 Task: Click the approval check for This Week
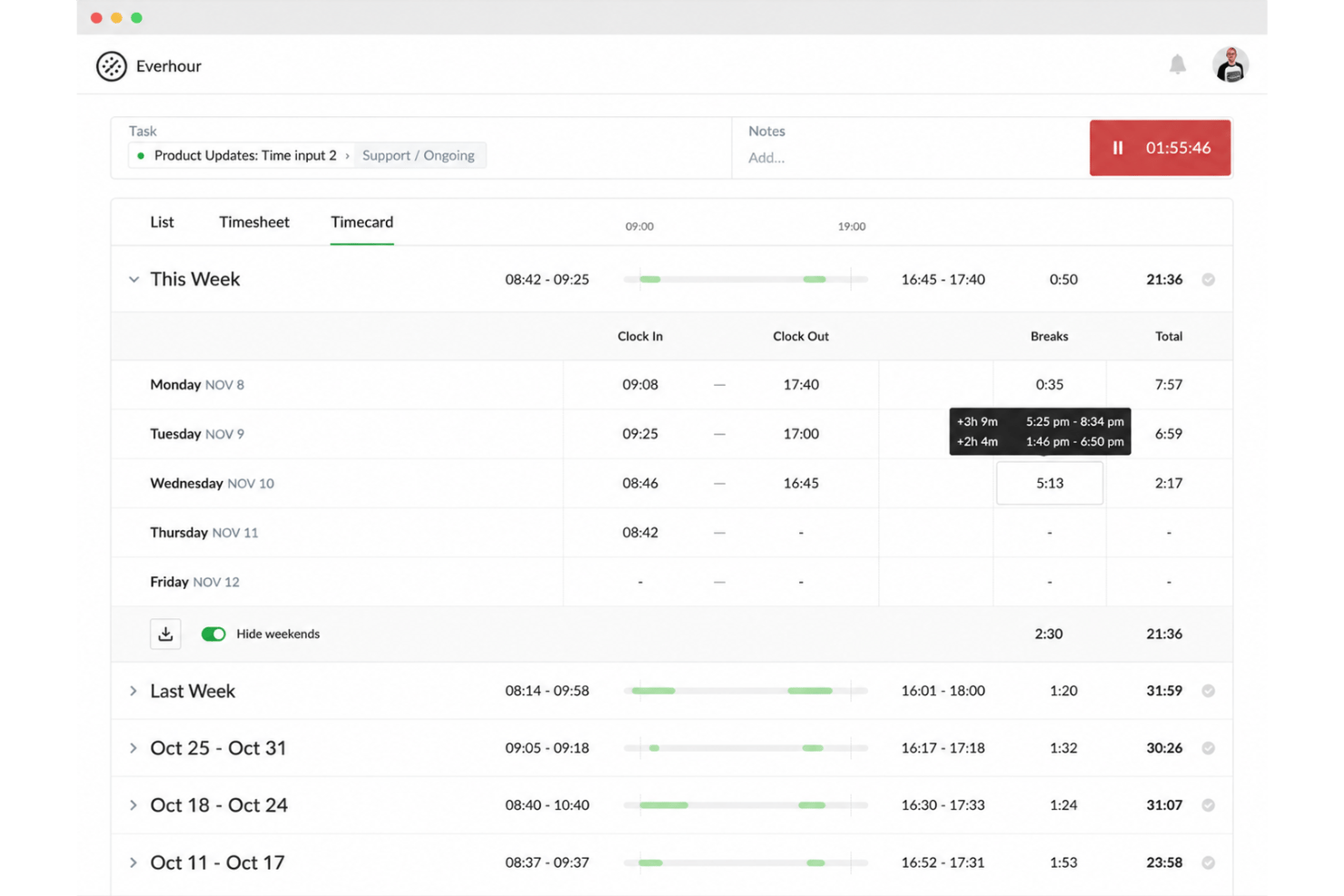point(1208,280)
